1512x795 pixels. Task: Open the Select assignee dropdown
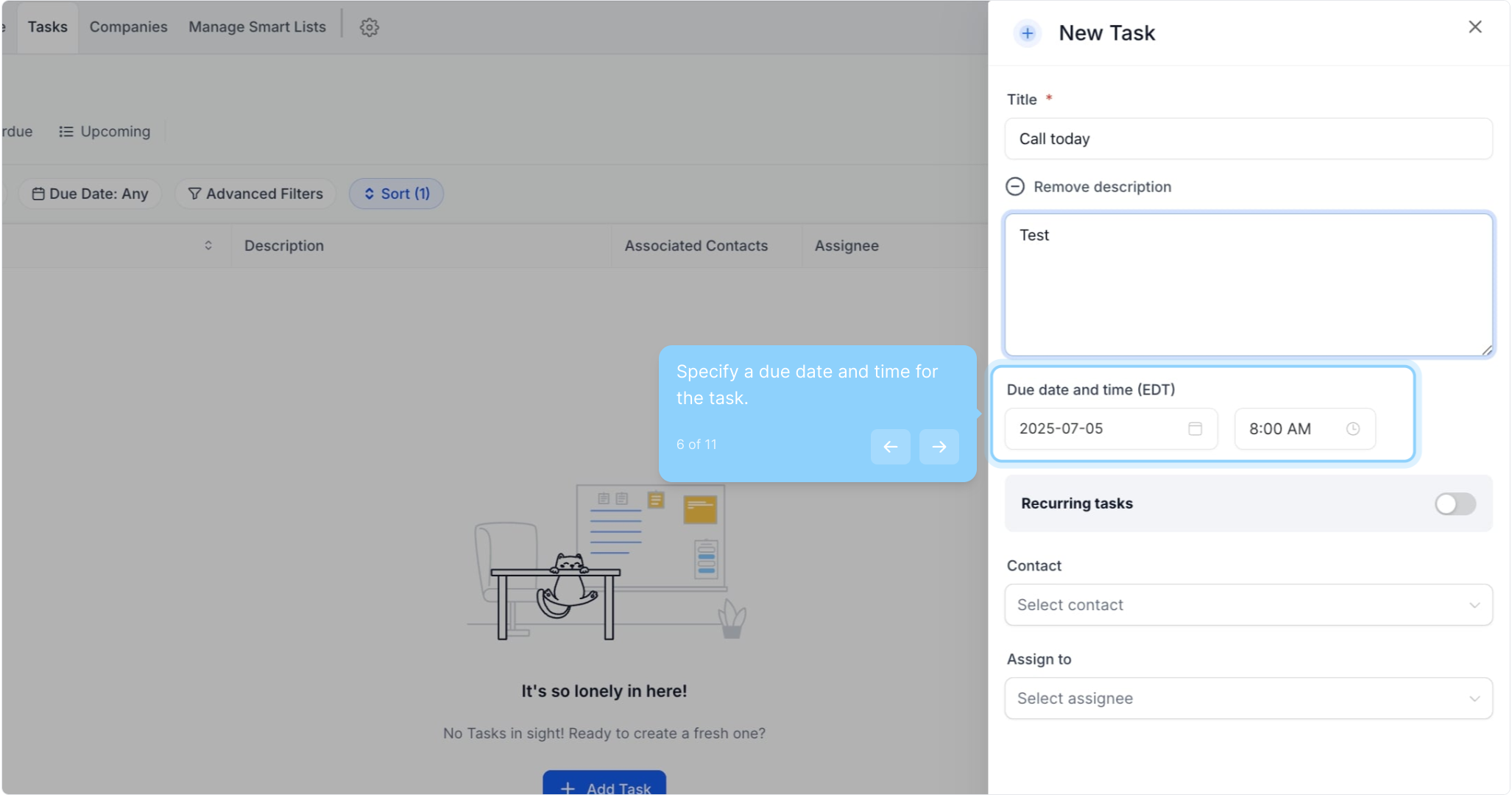(x=1248, y=698)
